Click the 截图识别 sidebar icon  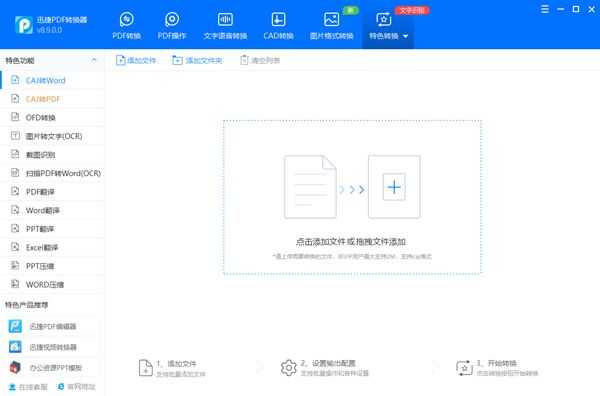click(15, 154)
